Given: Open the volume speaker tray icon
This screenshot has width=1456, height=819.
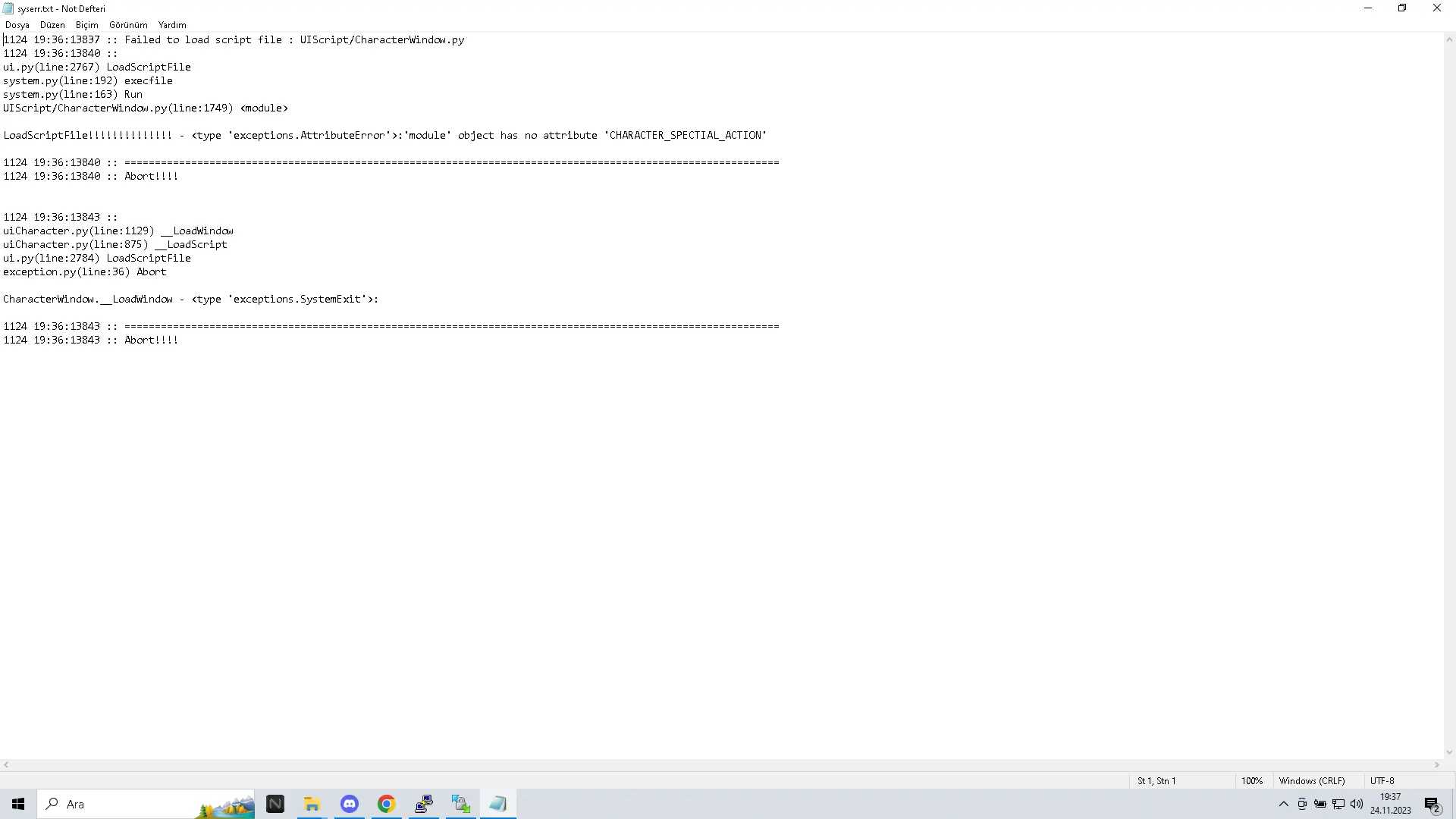Looking at the screenshot, I should pyautogui.click(x=1357, y=804).
